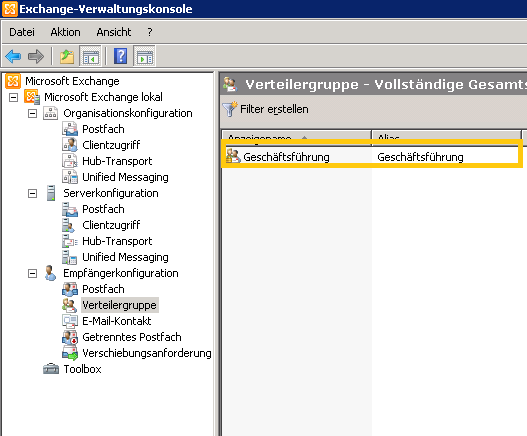The image size is (527, 436).
Task: Open the ? help menu
Action: pyautogui.click(x=150, y=32)
